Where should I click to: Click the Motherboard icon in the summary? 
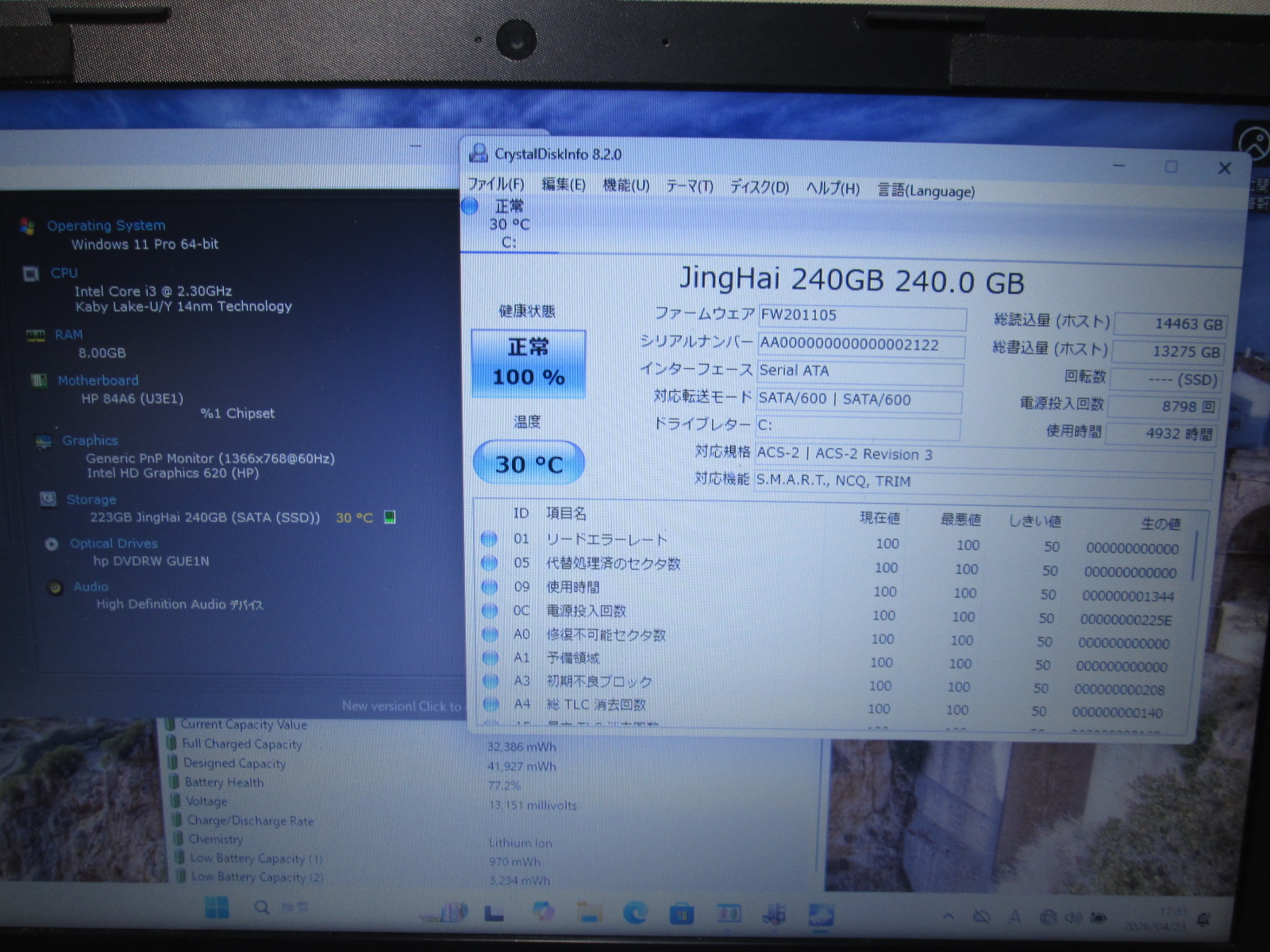tap(38, 381)
